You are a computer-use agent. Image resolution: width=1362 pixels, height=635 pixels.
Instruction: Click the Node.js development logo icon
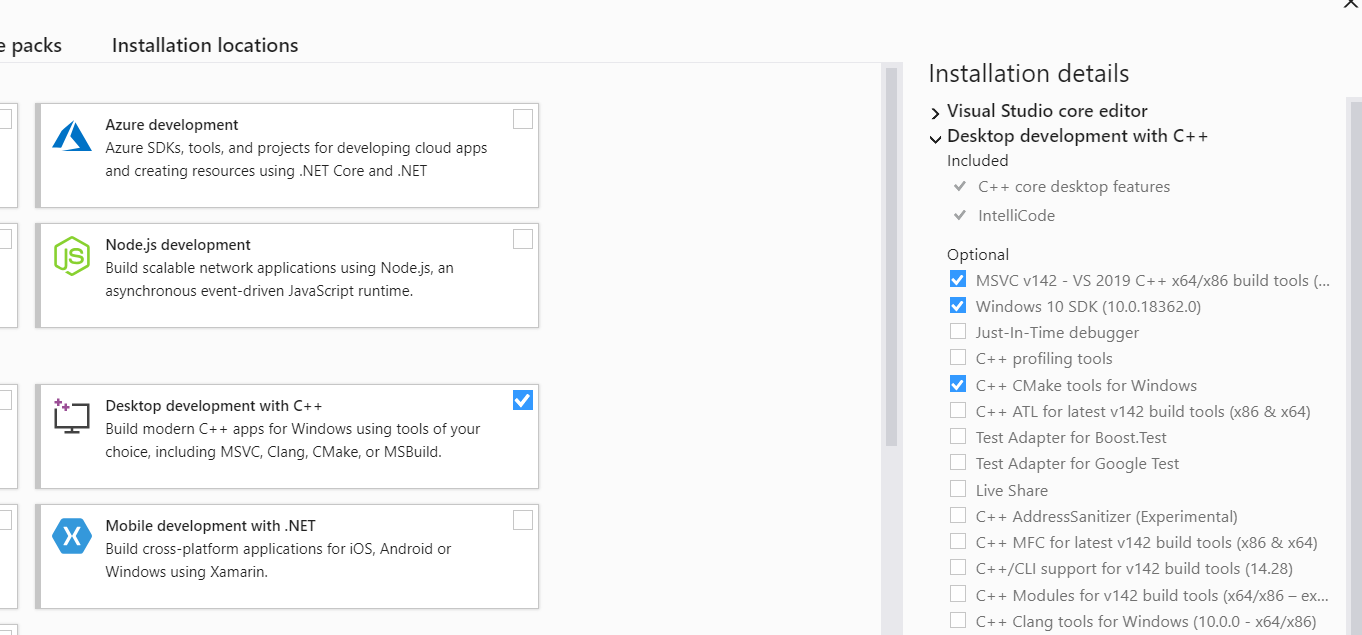click(x=72, y=256)
